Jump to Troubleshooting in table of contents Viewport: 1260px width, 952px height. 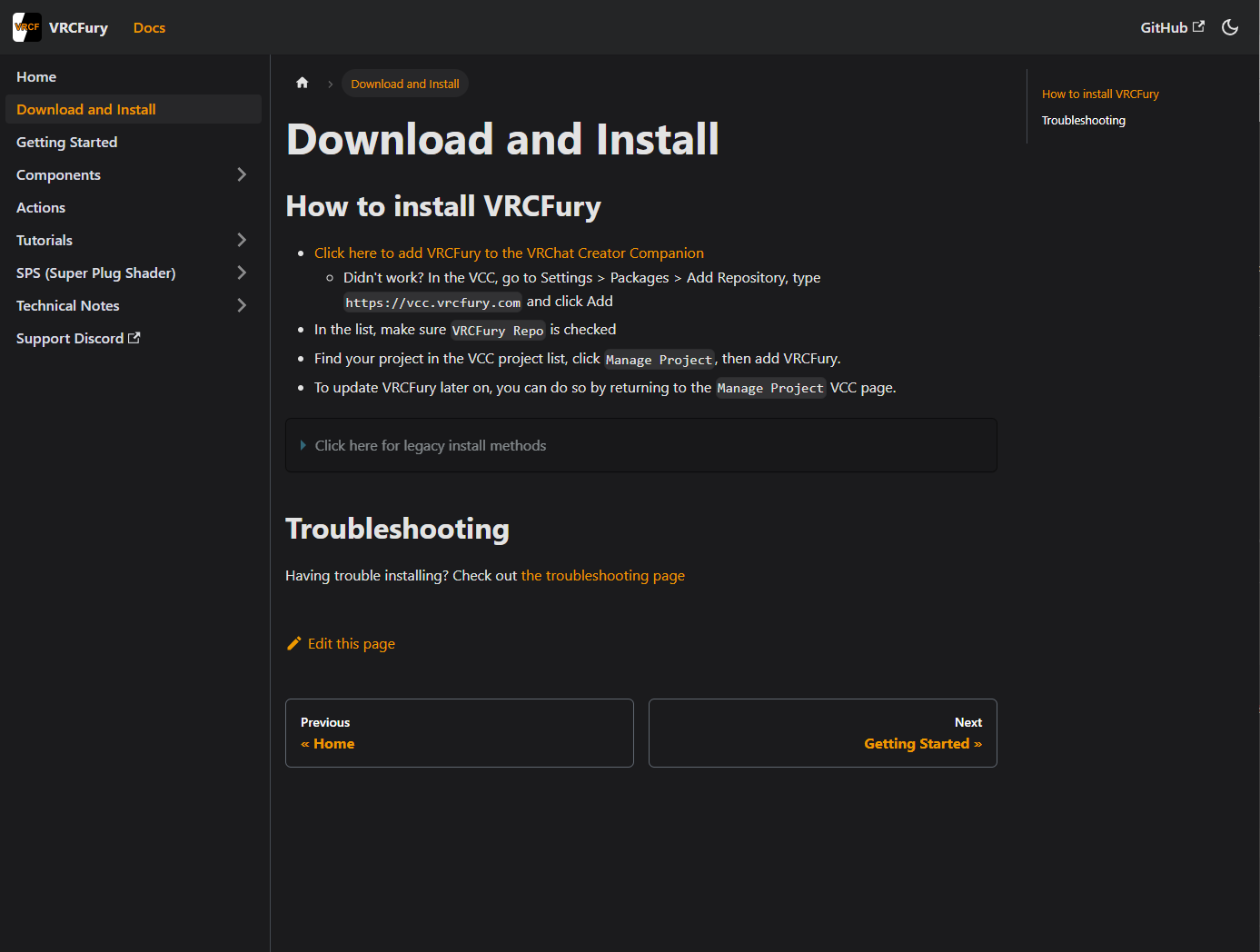coord(1084,120)
